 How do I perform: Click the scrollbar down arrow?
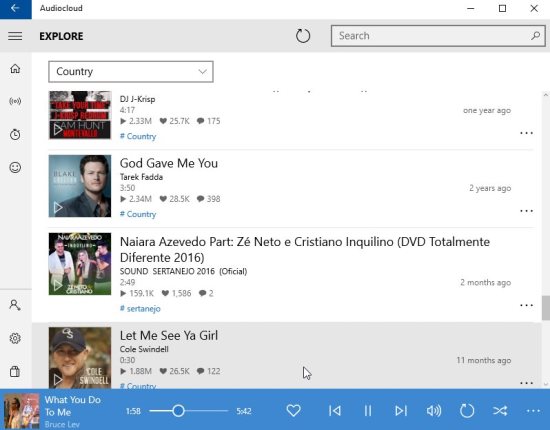(546, 384)
